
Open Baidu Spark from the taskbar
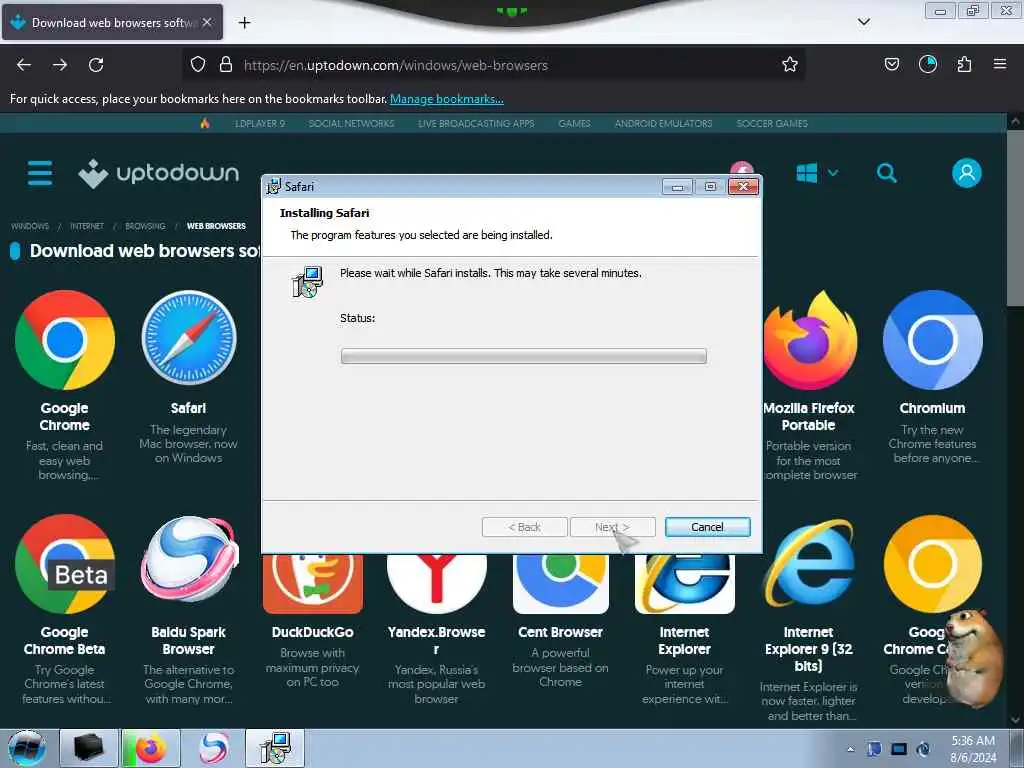pos(214,748)
